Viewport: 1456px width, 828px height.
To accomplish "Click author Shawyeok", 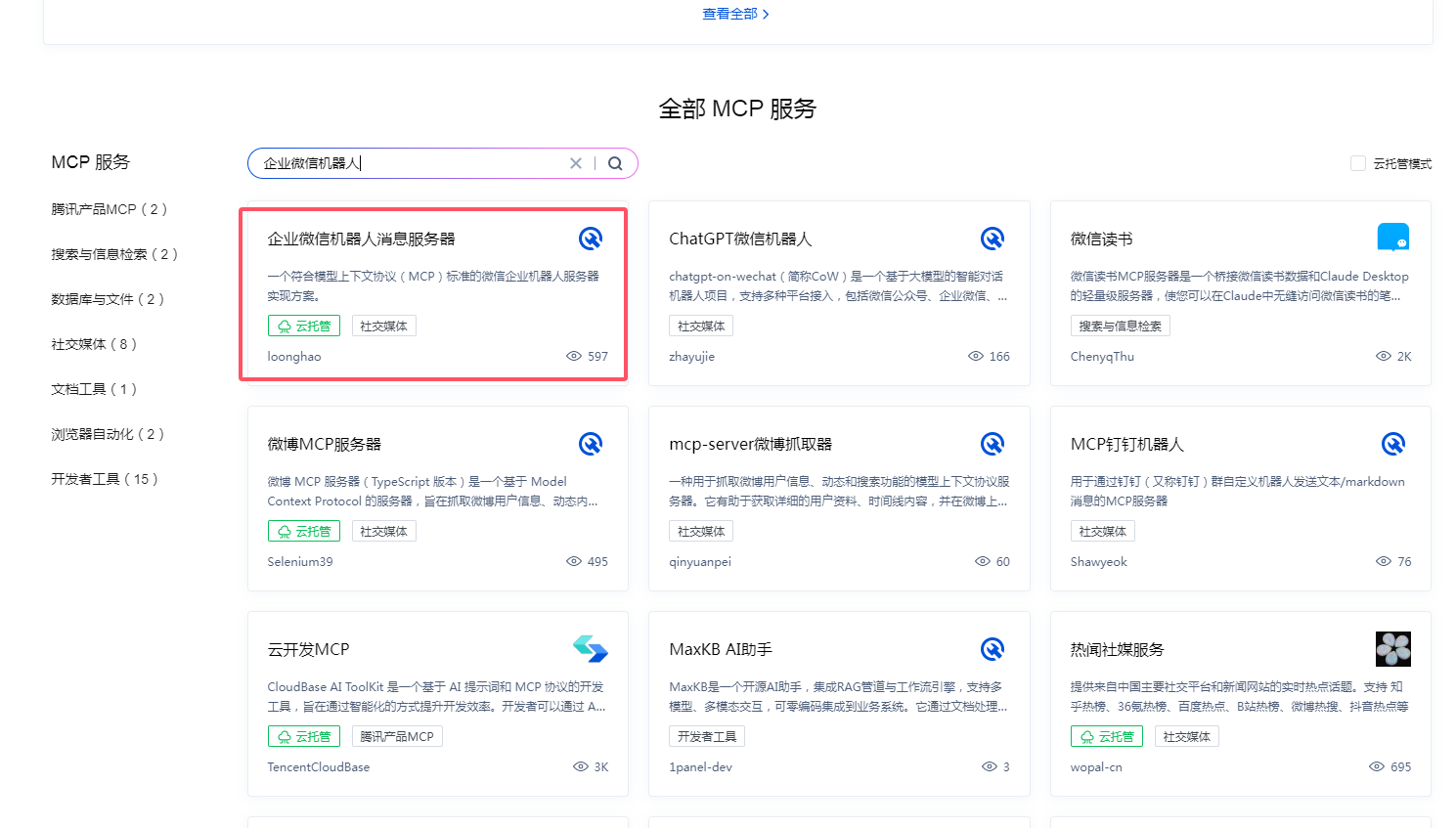I will [x=1099, y=562].
